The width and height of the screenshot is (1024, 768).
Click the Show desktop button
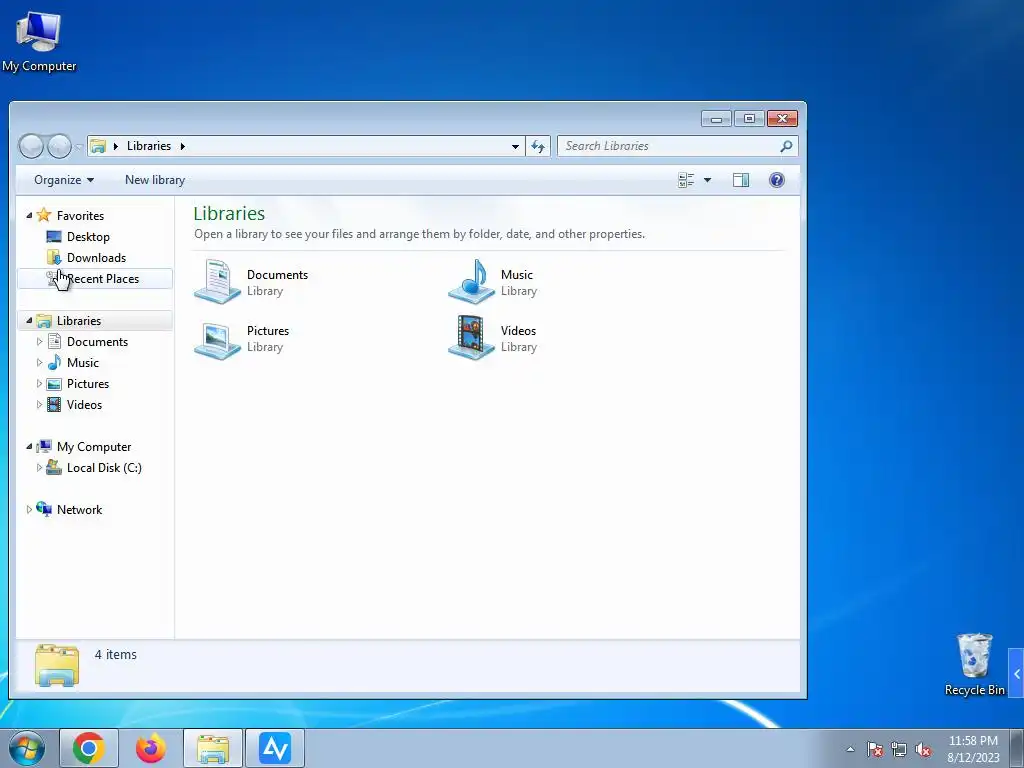(x=1017, y=748)
